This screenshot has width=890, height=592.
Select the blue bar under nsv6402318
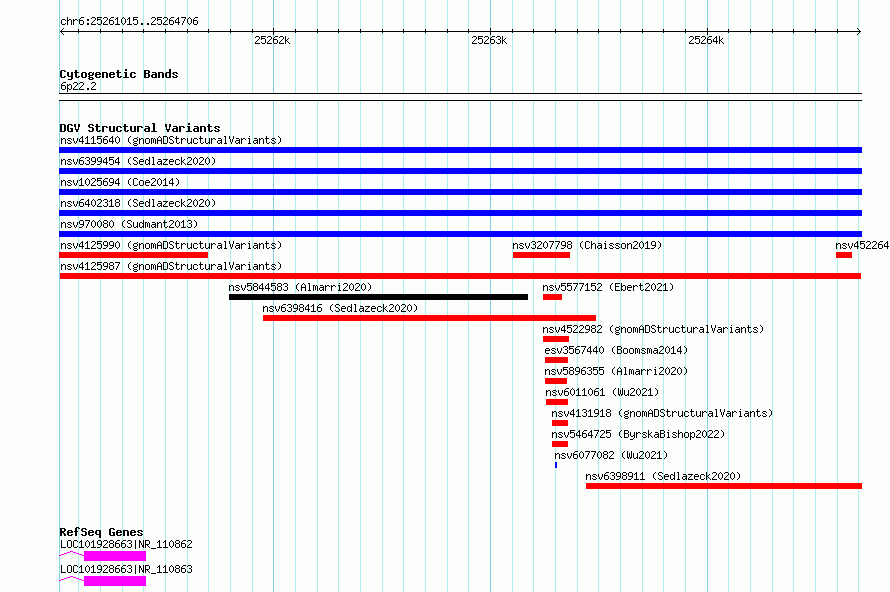tap(460, 213)
